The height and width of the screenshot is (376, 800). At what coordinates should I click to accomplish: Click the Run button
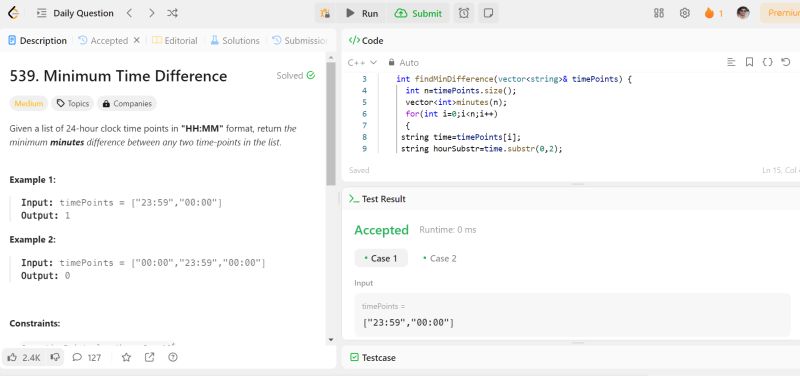[x=362, y=14]
